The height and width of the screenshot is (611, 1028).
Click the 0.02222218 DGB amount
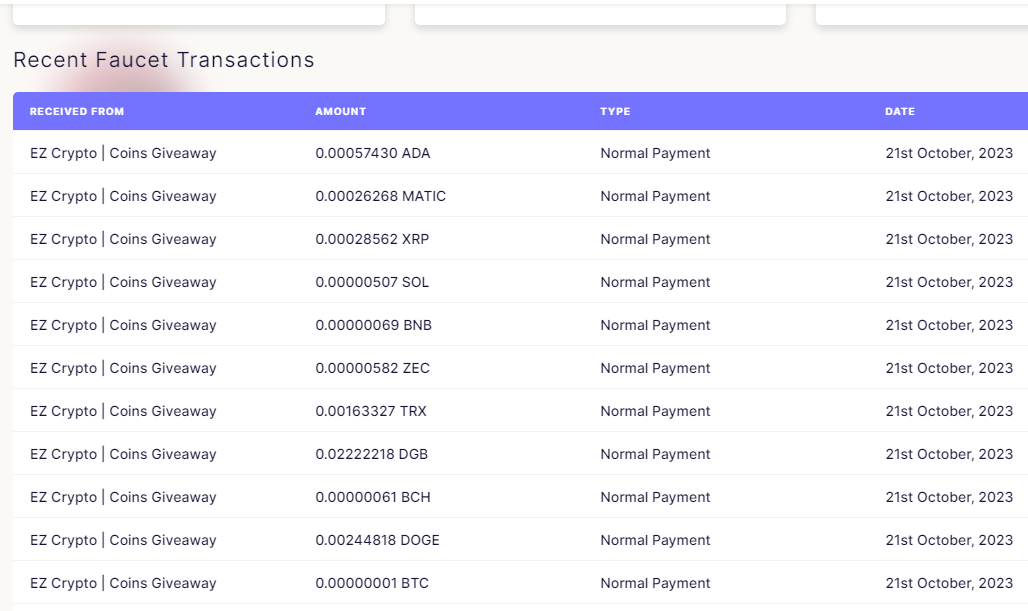tap(371, 454)
